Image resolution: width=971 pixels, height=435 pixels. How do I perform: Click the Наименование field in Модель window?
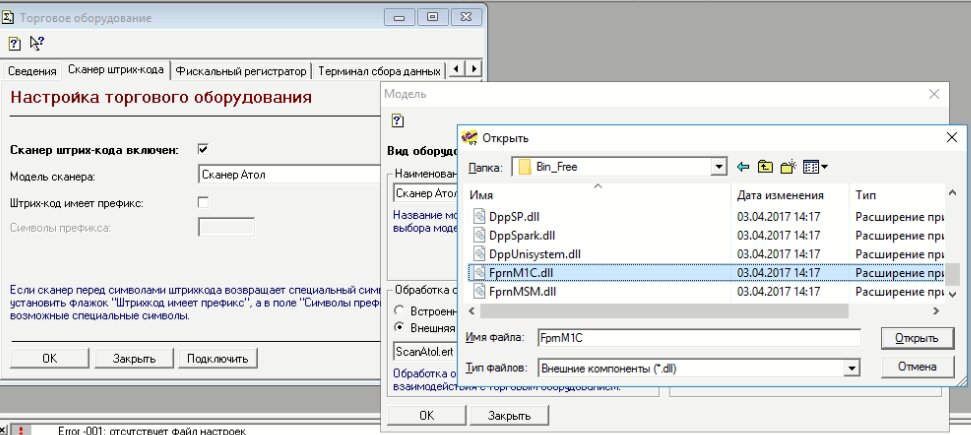click(426, 193)
